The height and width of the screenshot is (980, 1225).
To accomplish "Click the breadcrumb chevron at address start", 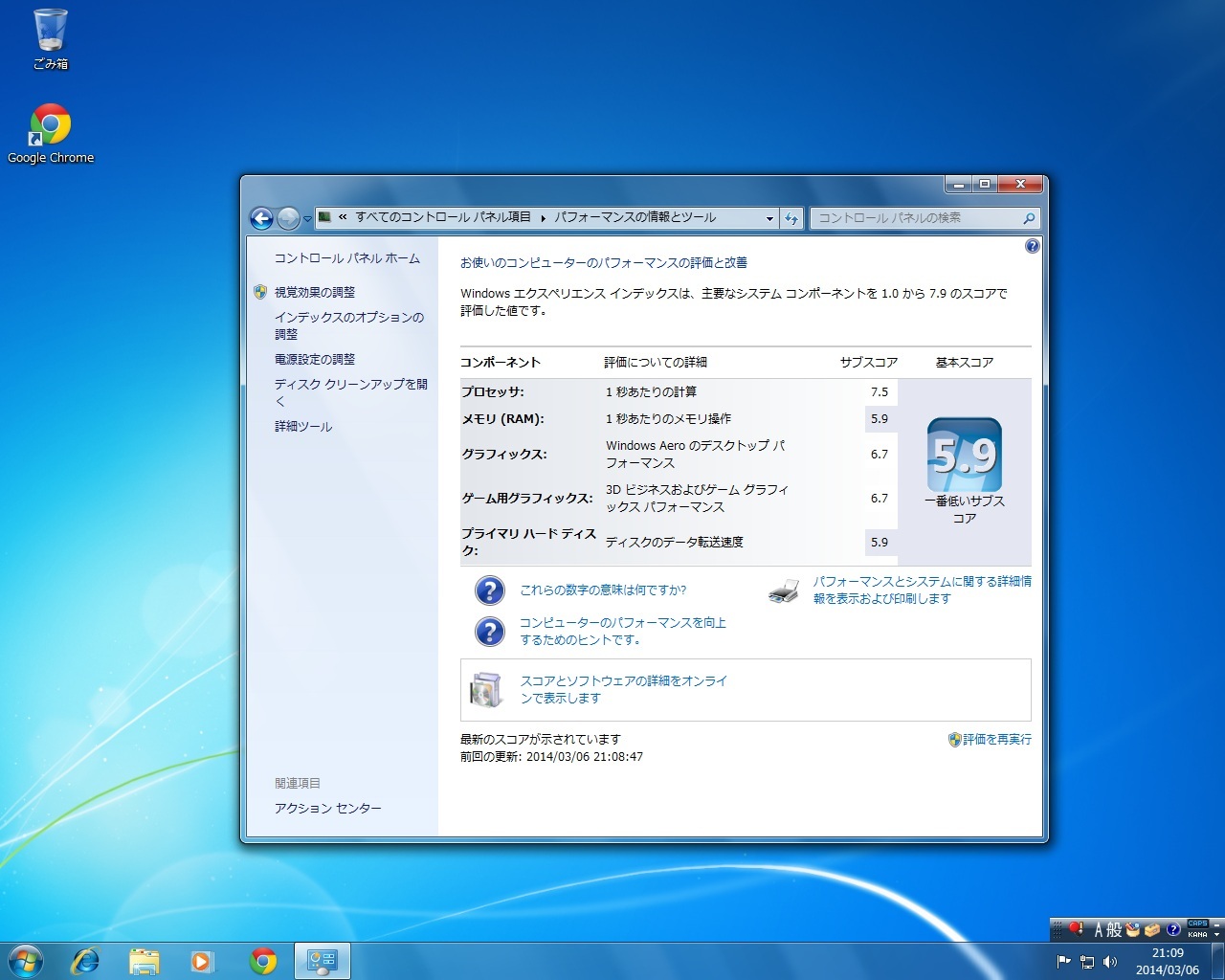I will (x=343, y=217).
